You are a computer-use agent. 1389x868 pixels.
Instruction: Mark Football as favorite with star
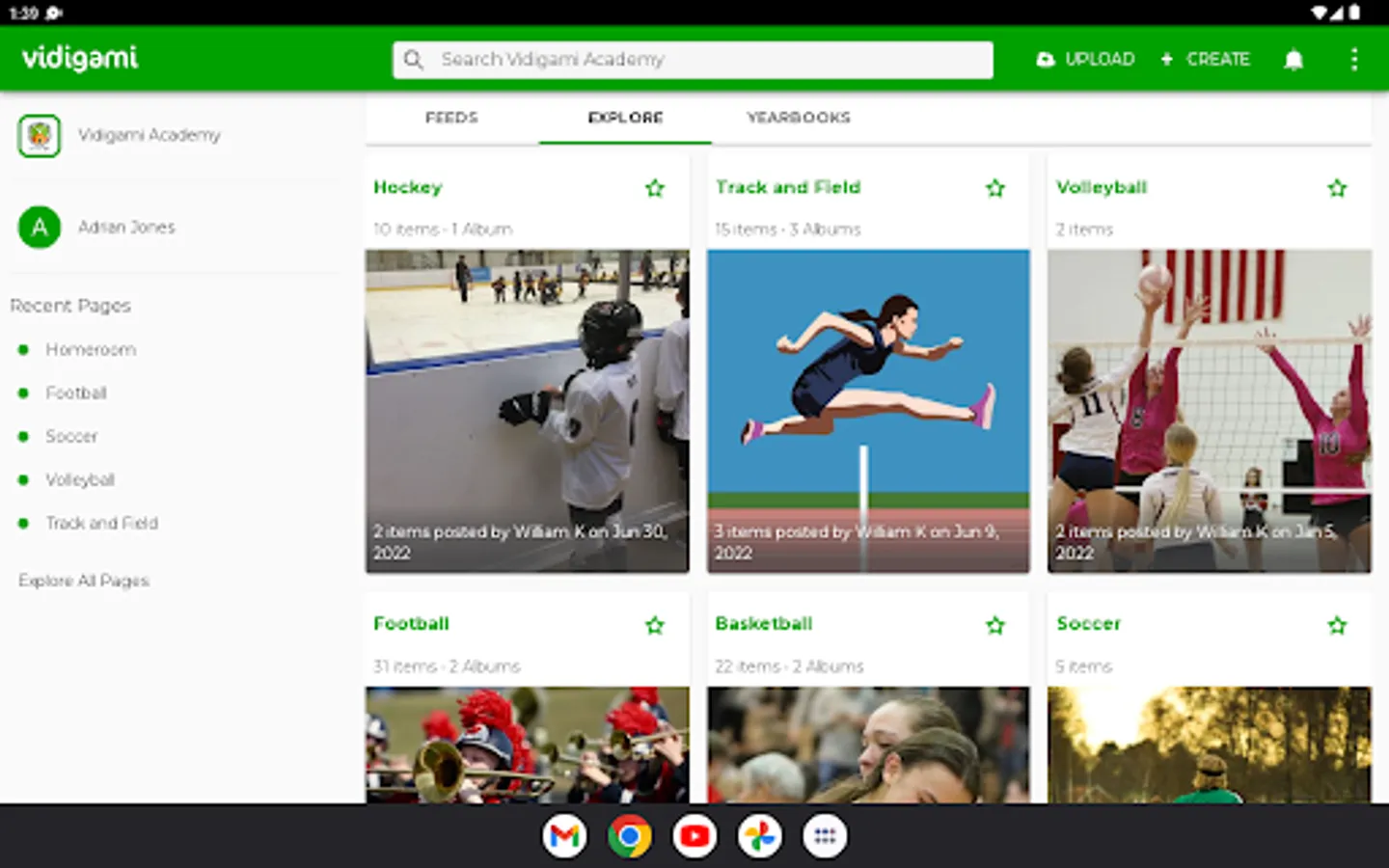(x=655, y=625)
